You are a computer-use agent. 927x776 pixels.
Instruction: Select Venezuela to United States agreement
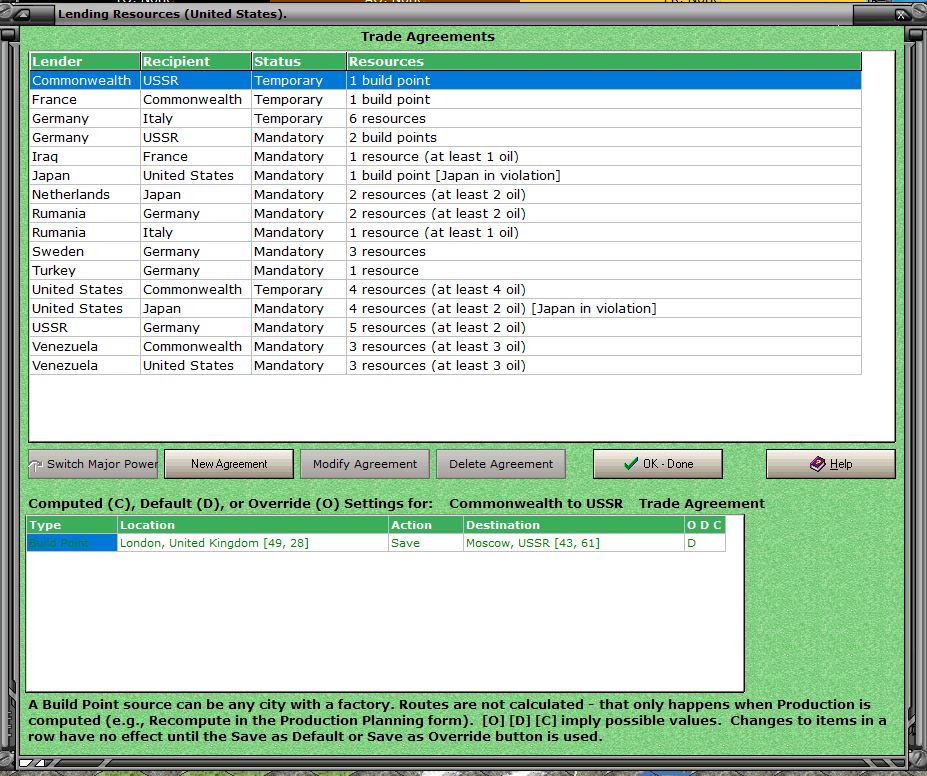(x=446, y=365)
